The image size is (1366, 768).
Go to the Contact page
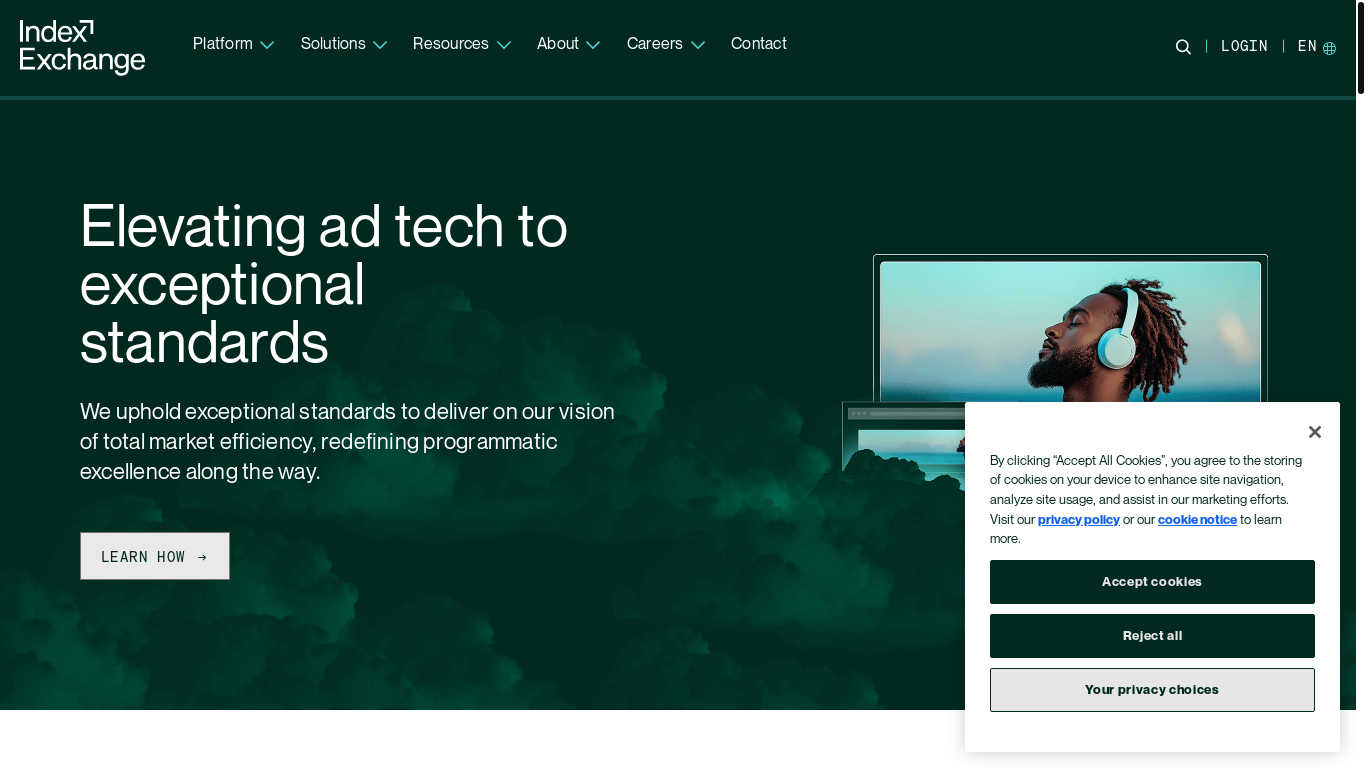(x=759, y=44)
